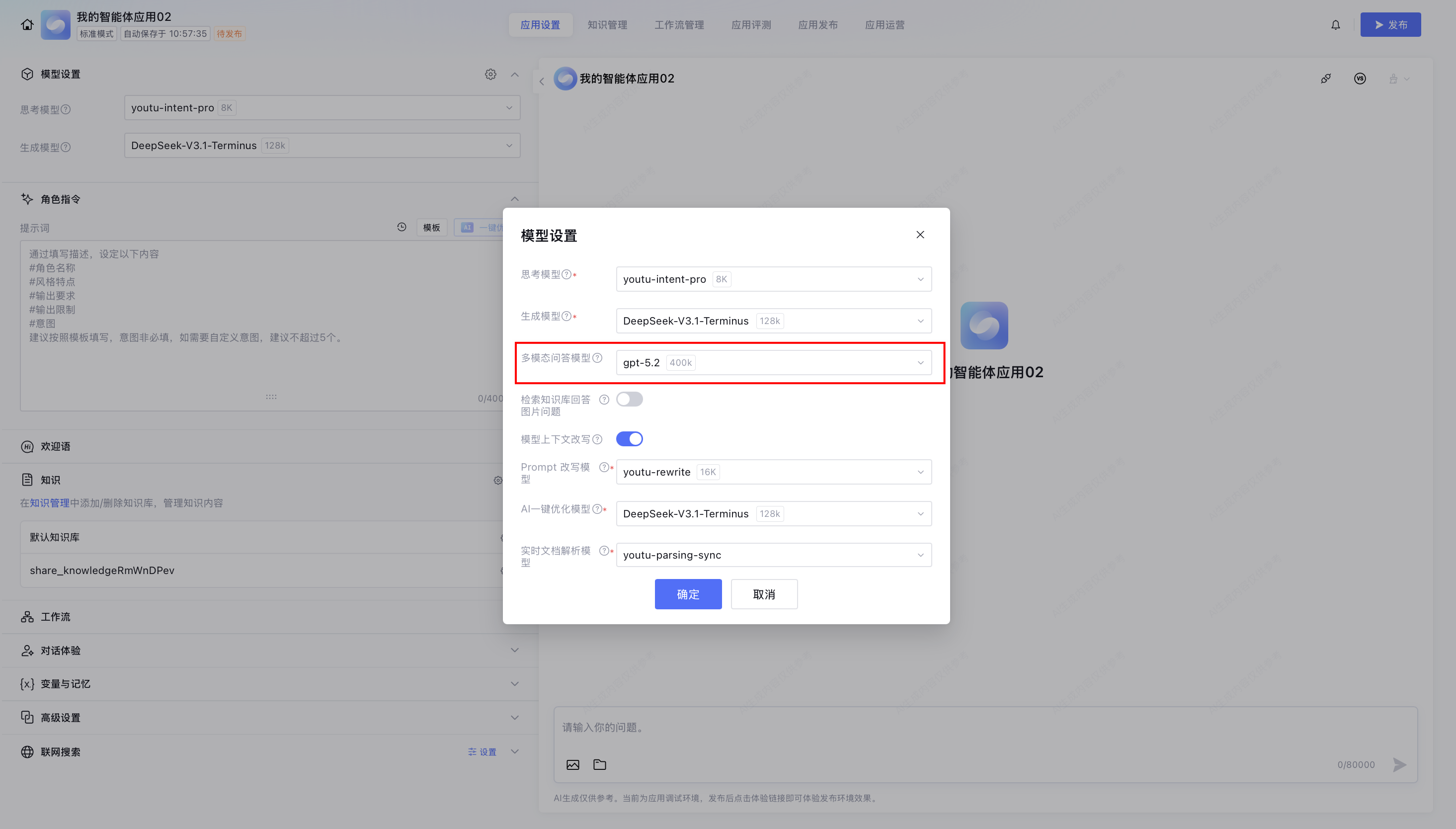Enable 检索知识库回答图片问题 toggle
Viewport: 1456px width, 829px height.
click(629, 399)
